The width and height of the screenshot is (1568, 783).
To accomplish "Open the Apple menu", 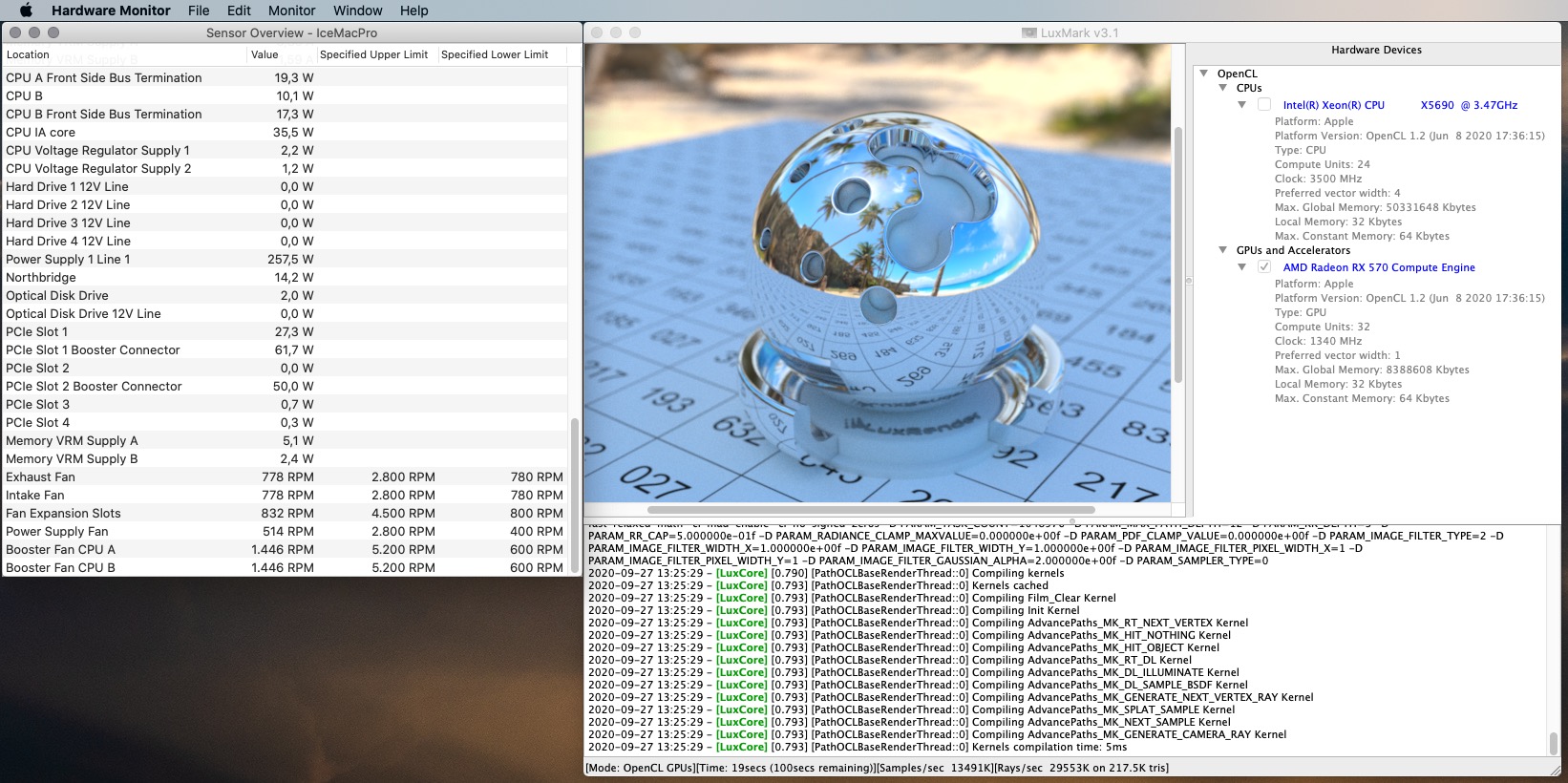I will point(26,11).
